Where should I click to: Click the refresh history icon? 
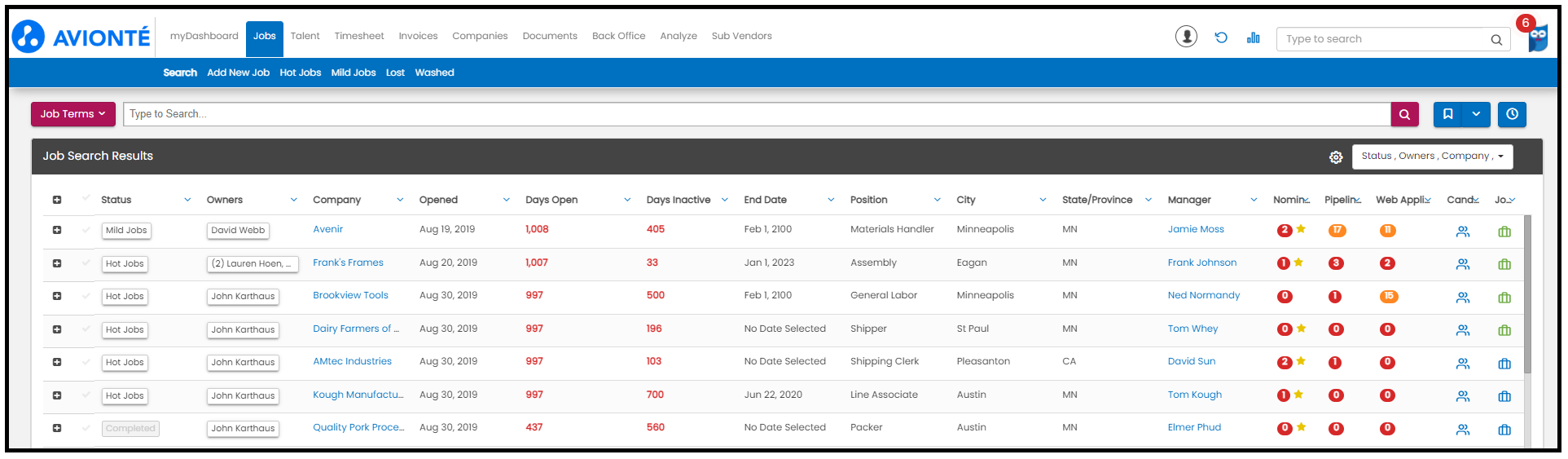(1221, 38)
